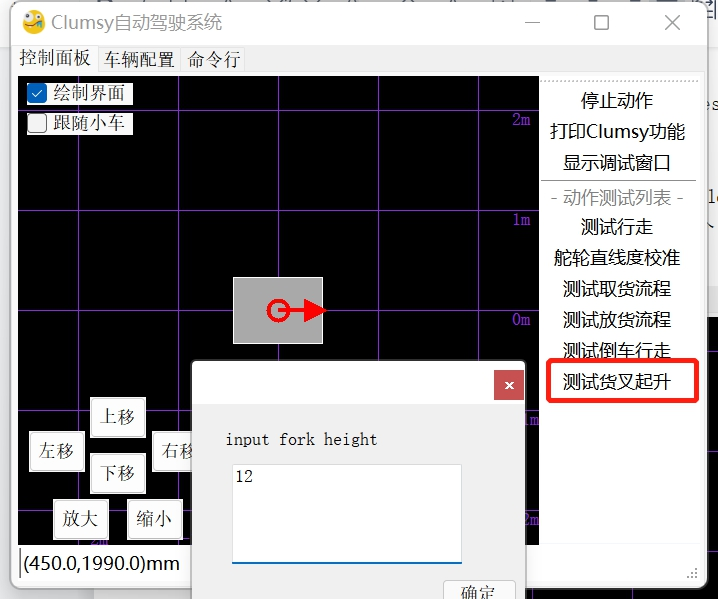
Task: Open the 命令行 tab
Action: pyautogui.click(x=214, y=60)
